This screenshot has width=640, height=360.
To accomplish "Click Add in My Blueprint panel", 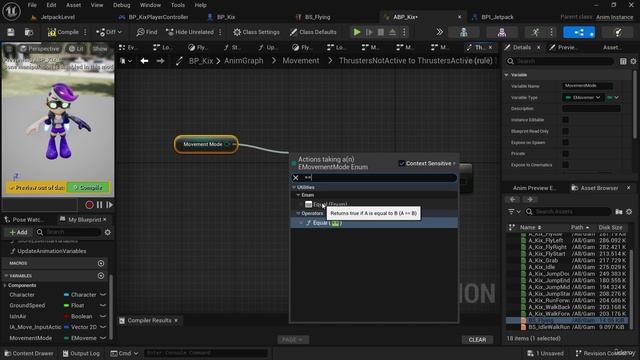I will pyautogui.click(x=18, y=232).
